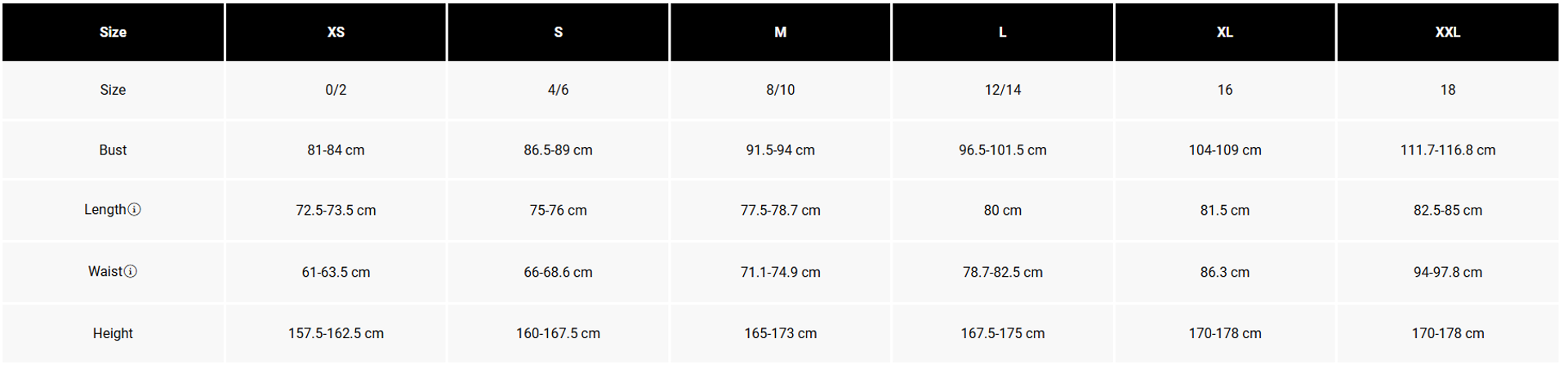This screenshot has width=1568, height=370.
Task: Click the 72.5-73.5 cm length cell
Action: tap(336, 211)
